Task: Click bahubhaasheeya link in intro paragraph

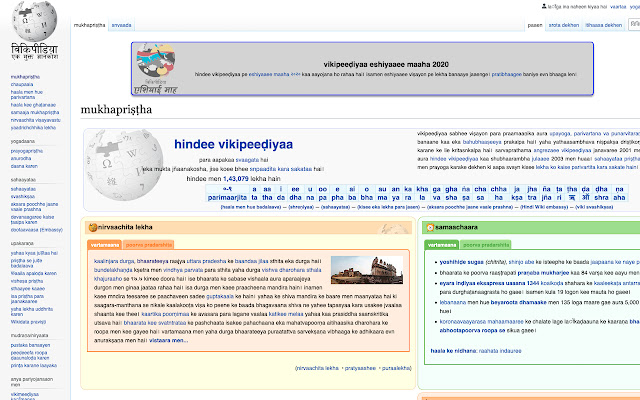Action: [x=482, y=142]
